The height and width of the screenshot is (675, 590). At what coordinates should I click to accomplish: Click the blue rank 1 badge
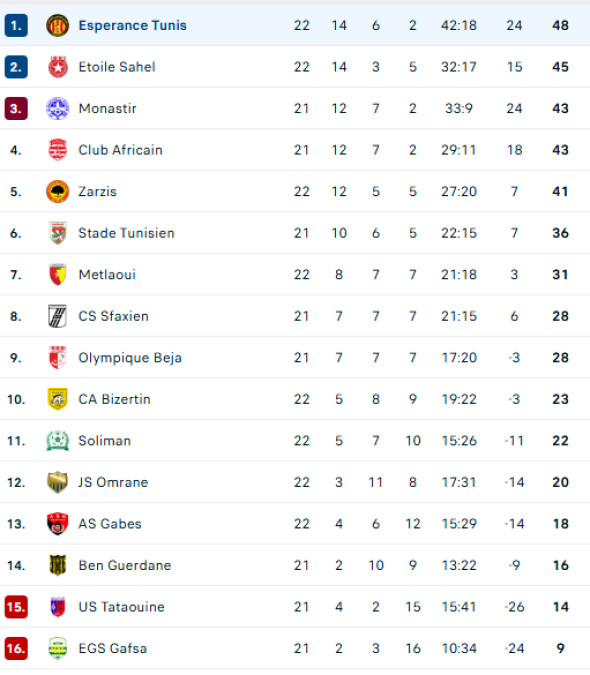point(16,25)
